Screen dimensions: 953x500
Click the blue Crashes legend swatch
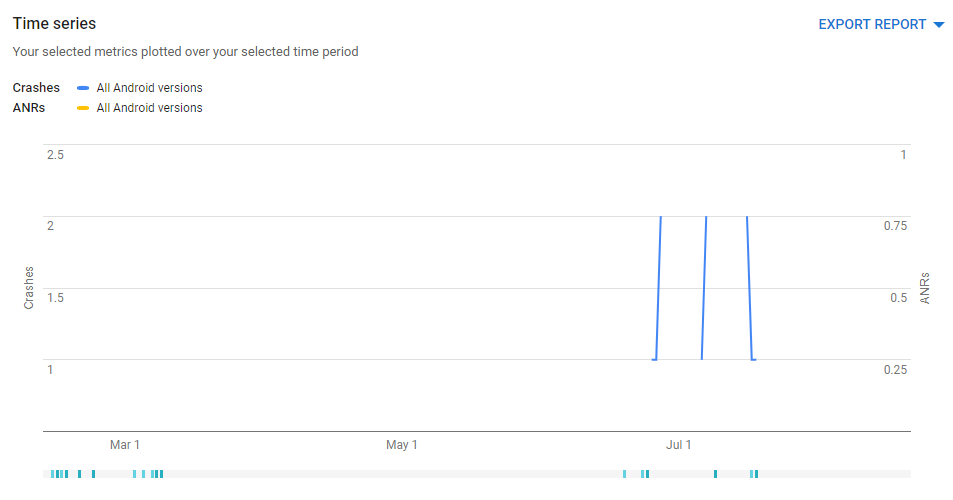(83, 88)
